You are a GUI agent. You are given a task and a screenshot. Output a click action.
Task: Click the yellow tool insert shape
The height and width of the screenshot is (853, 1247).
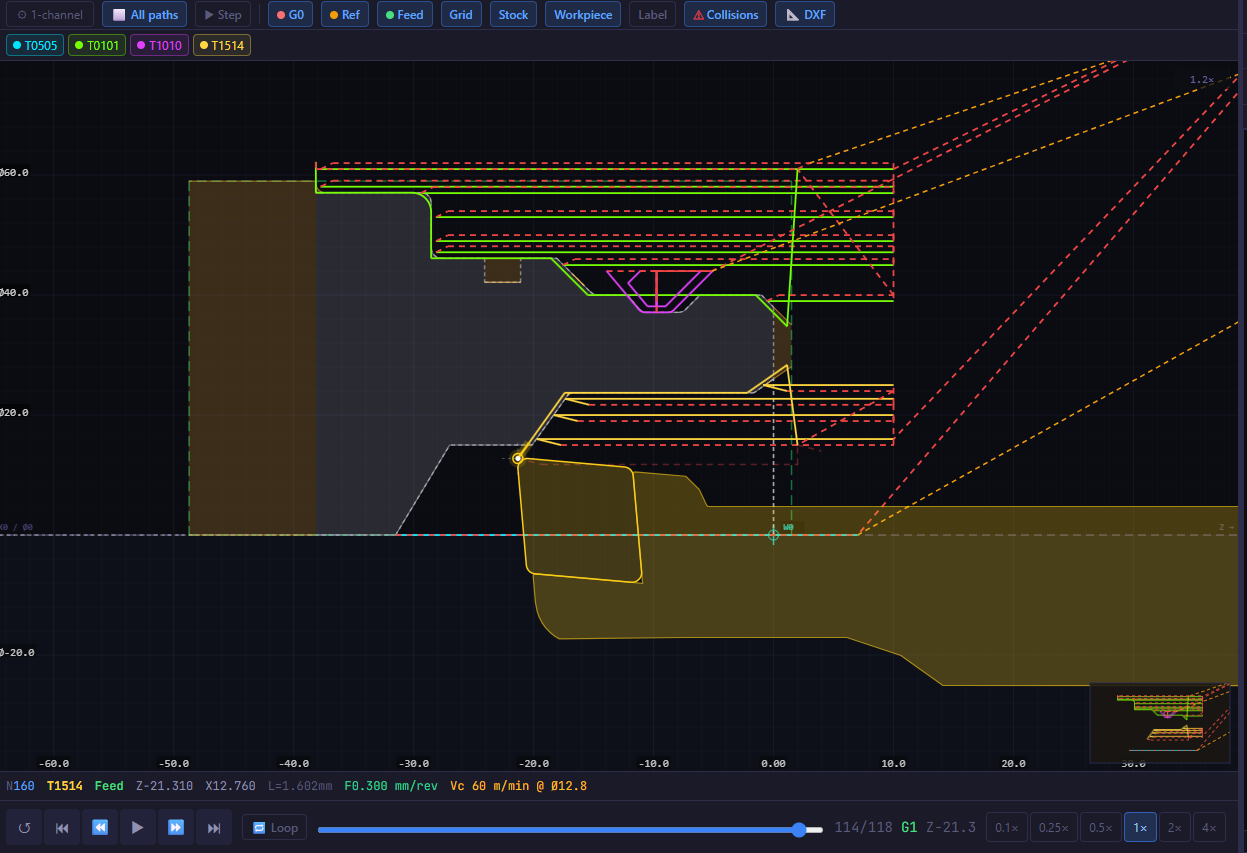coord(580,522)
